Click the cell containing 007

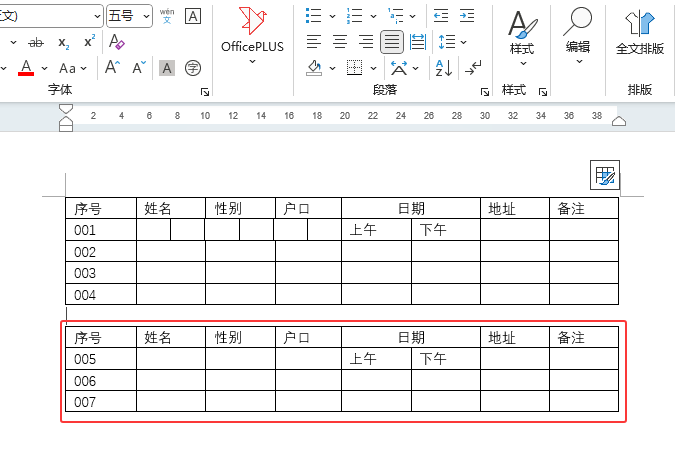pyautogui.click(x=101, y=401)
